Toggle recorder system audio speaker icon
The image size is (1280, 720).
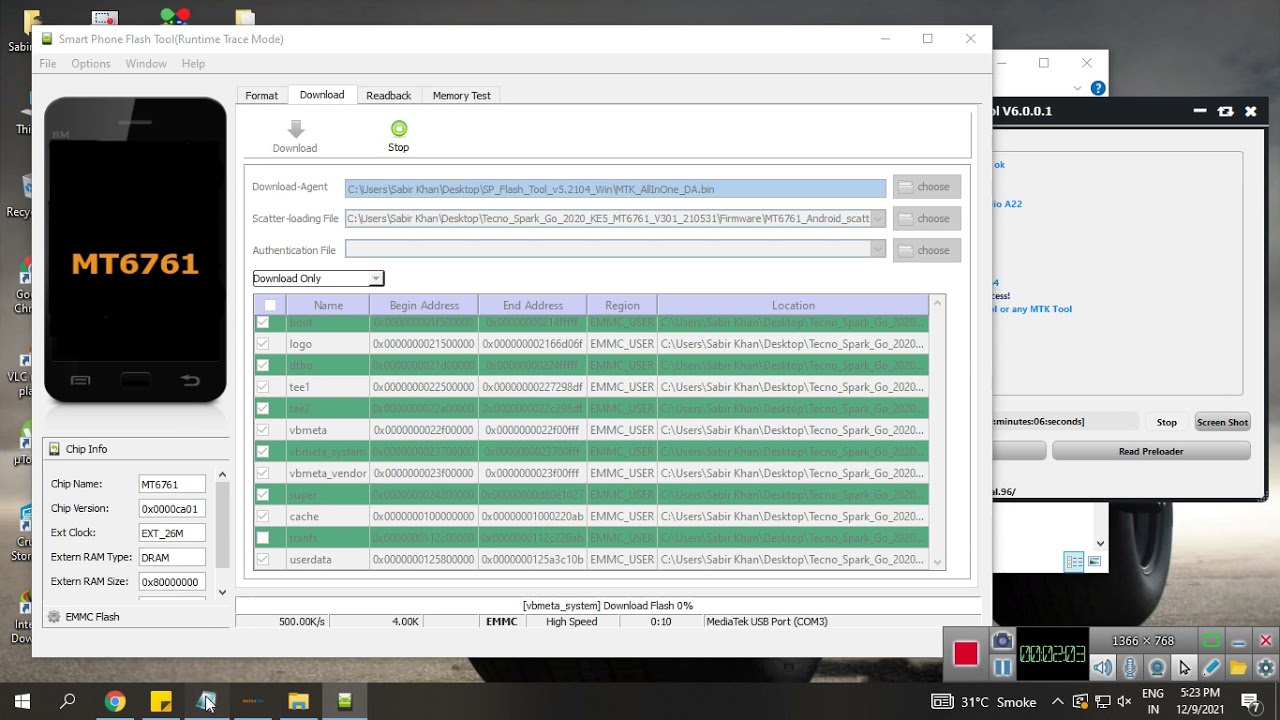[x=1102, y=667]
